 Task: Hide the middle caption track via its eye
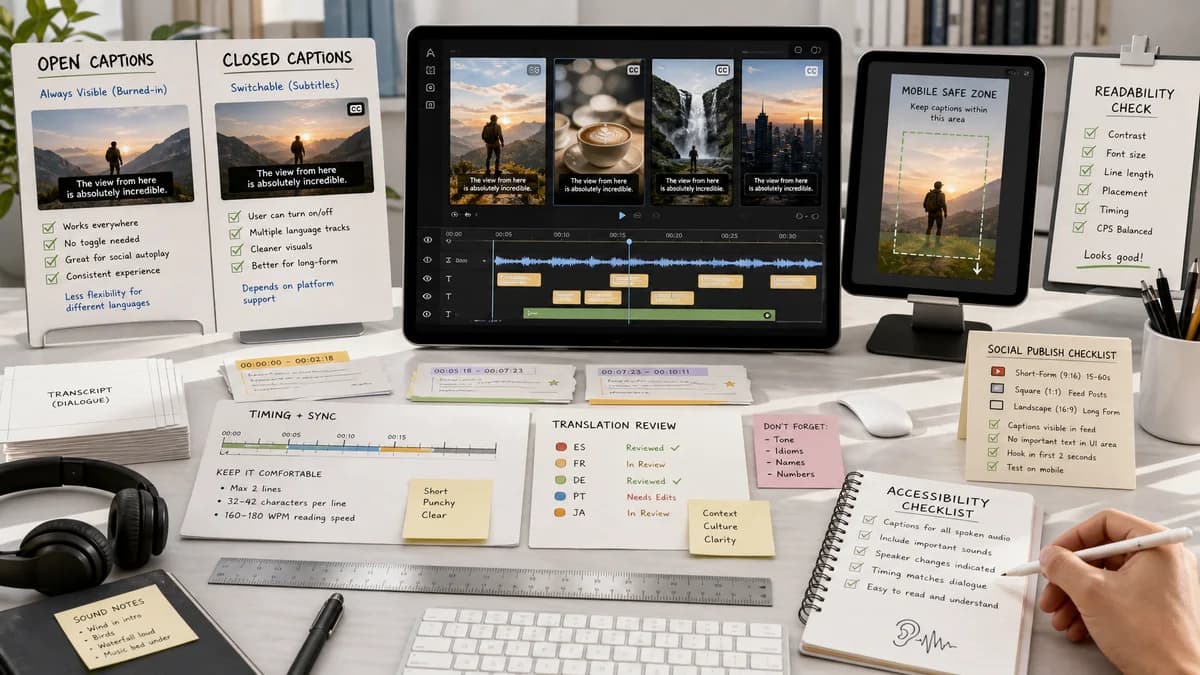(427, 296)
